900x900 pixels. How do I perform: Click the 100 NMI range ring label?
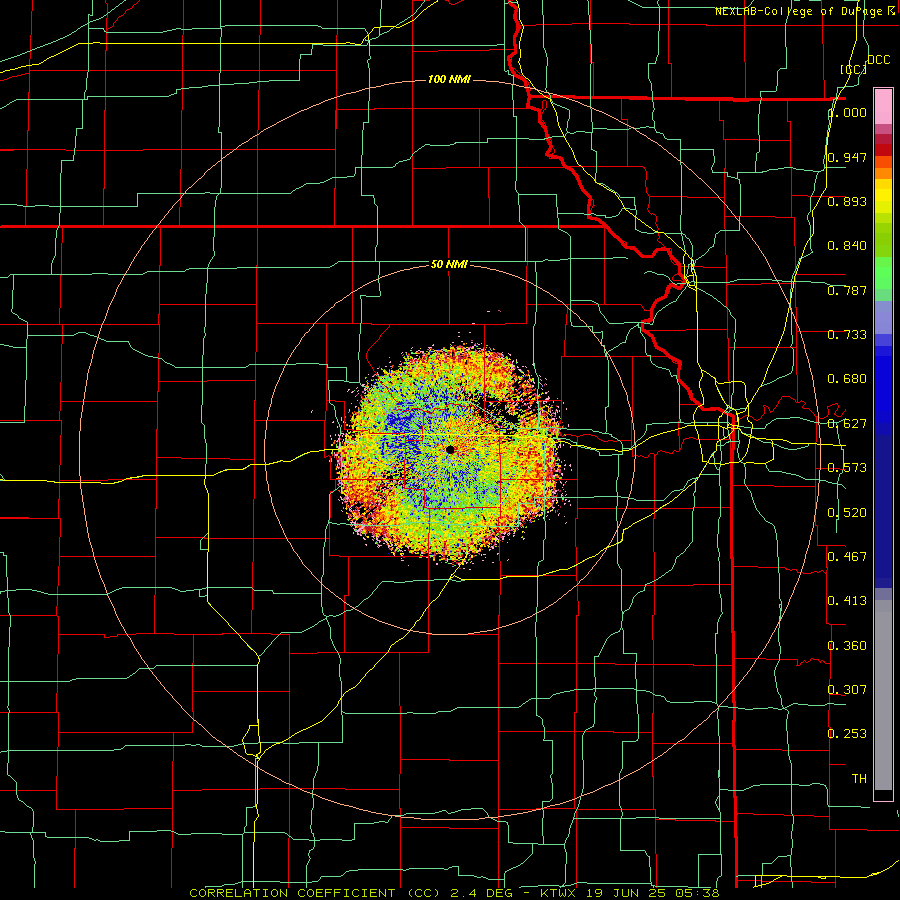(x=449, y=79)
